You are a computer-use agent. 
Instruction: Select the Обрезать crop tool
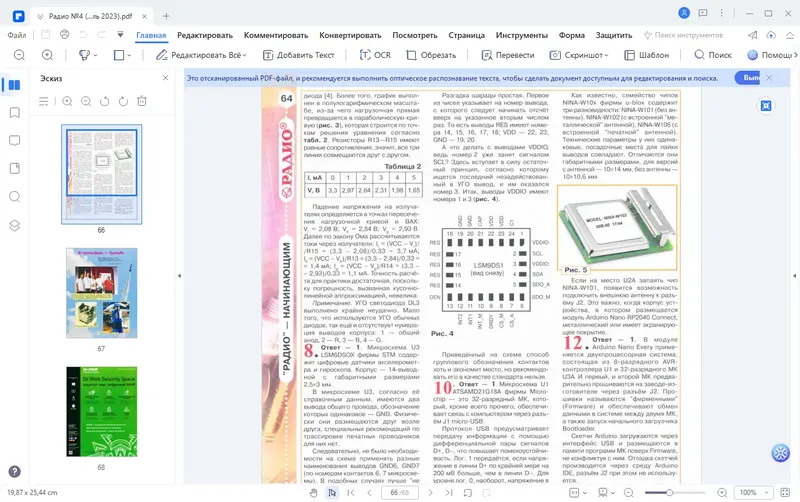[431, 55]
